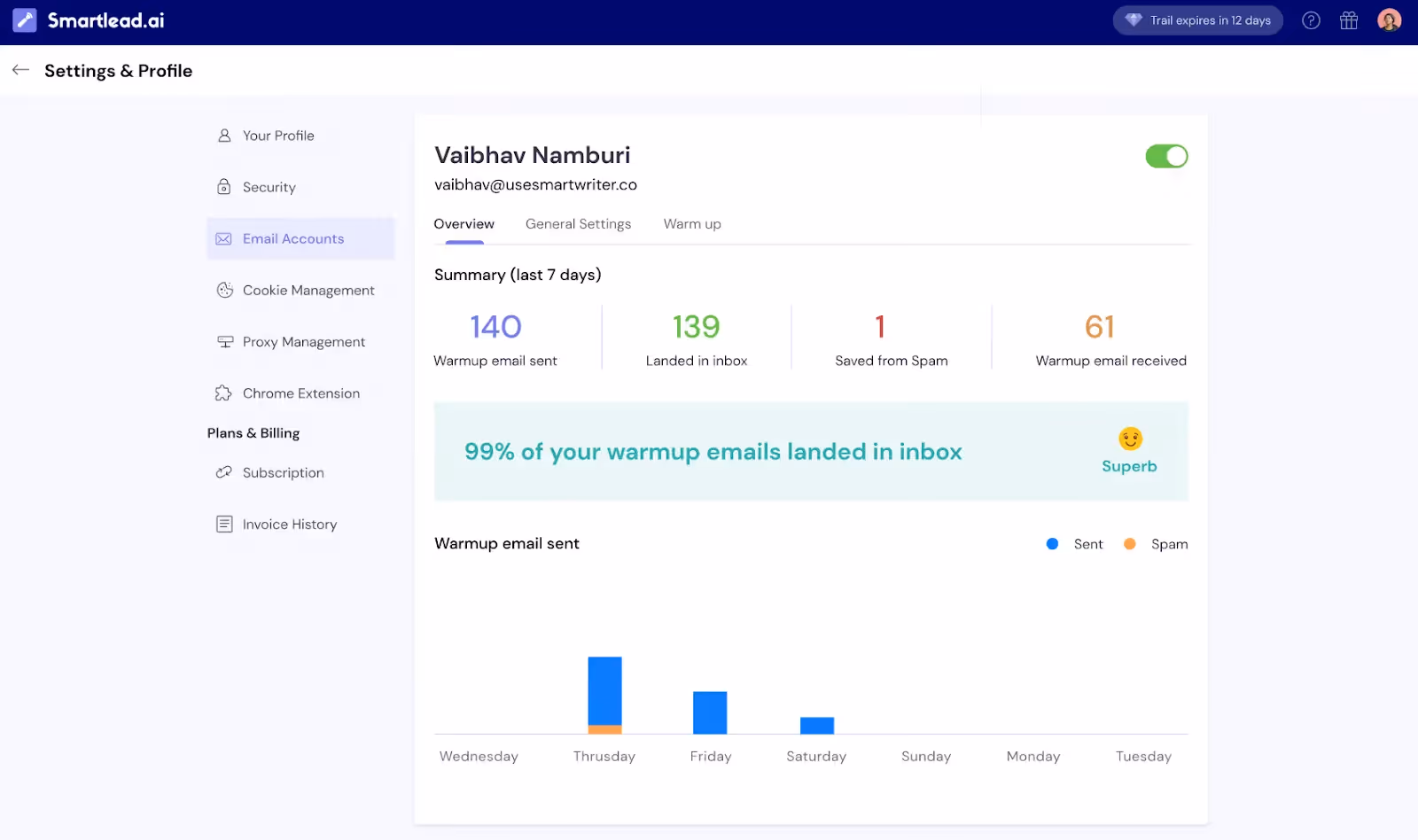
Task: Click the 61 Warmup email received value
Action: (x=1099, y=327)
